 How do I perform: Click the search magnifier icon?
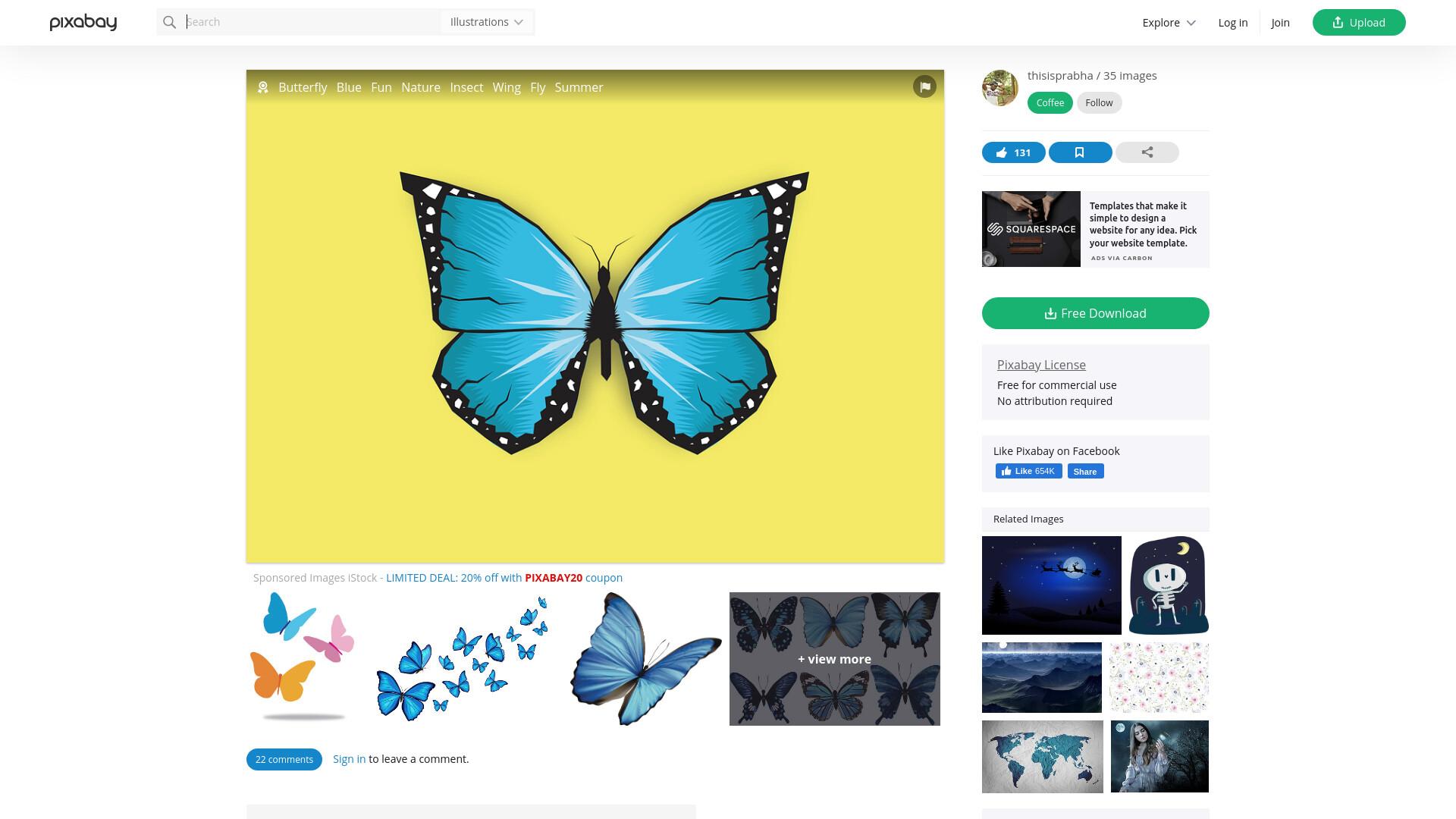tap(170, 23)
